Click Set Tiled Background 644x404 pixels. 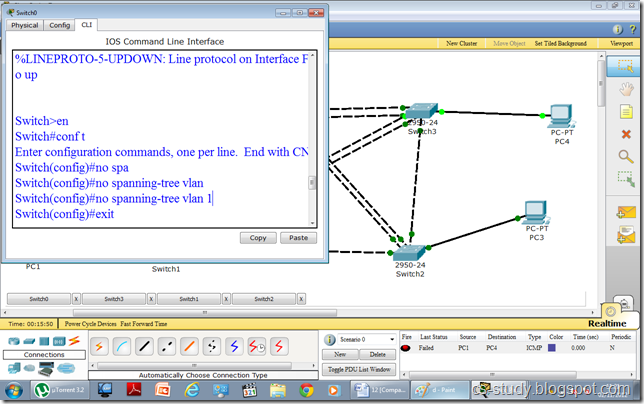(x=560, y=44)
